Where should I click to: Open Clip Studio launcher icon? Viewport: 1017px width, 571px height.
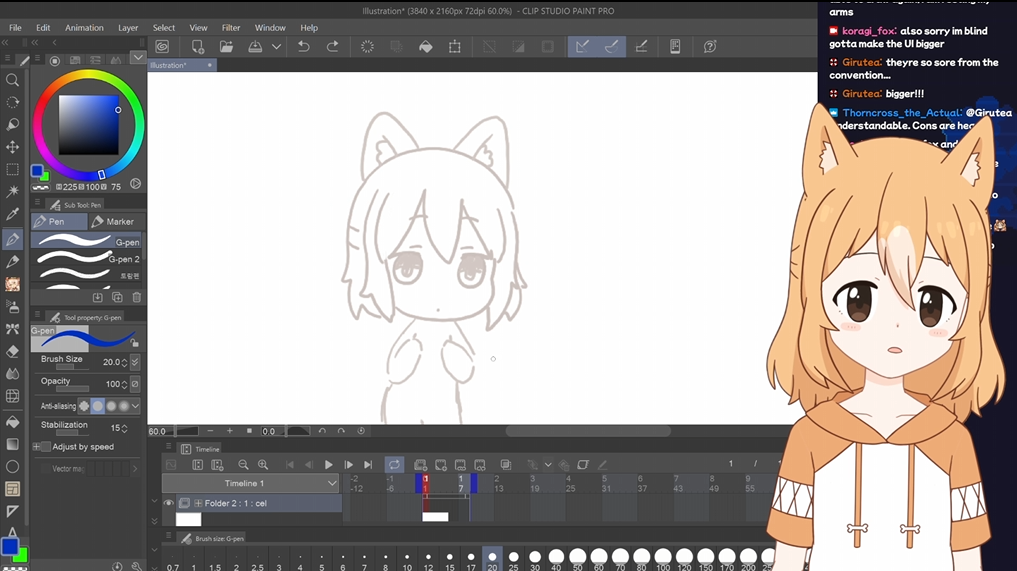162,46
